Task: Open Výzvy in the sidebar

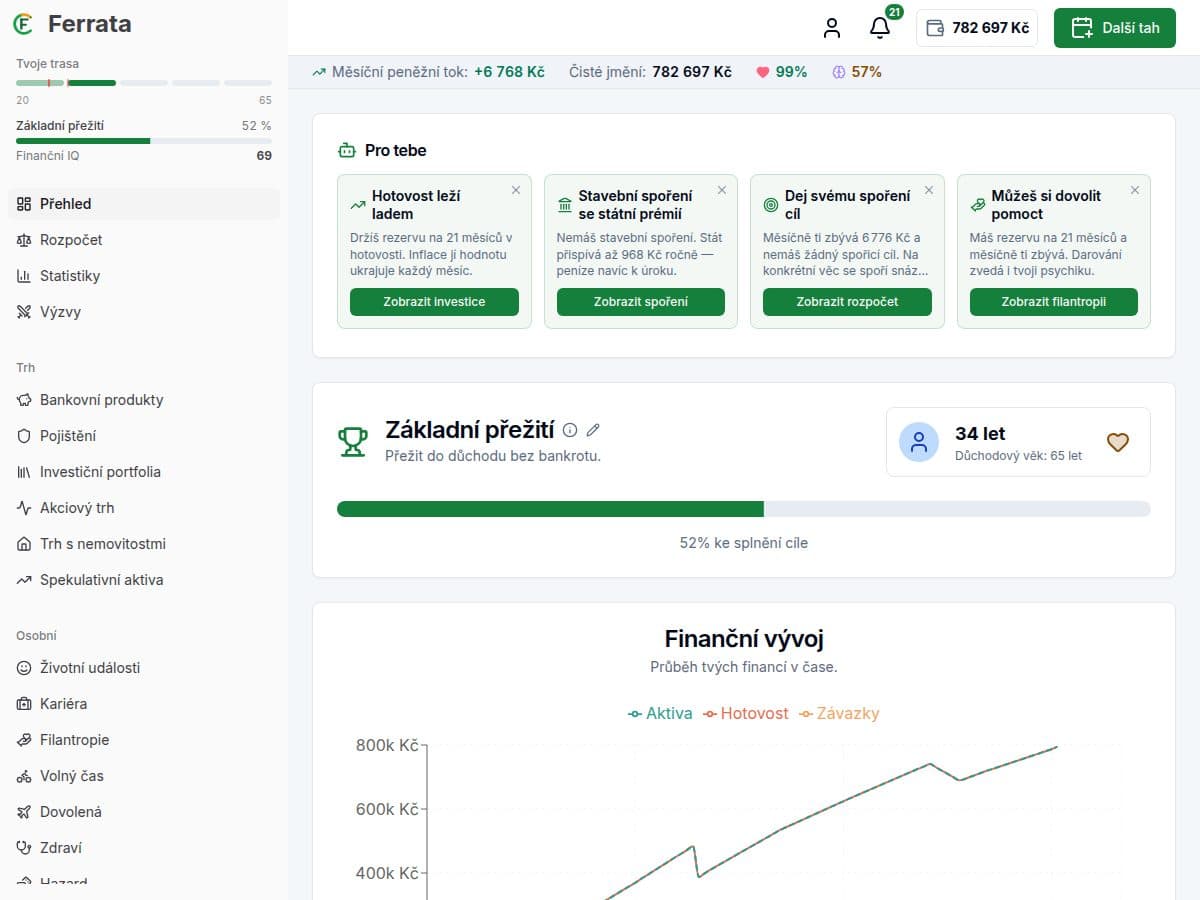Action: pos(144,312)
